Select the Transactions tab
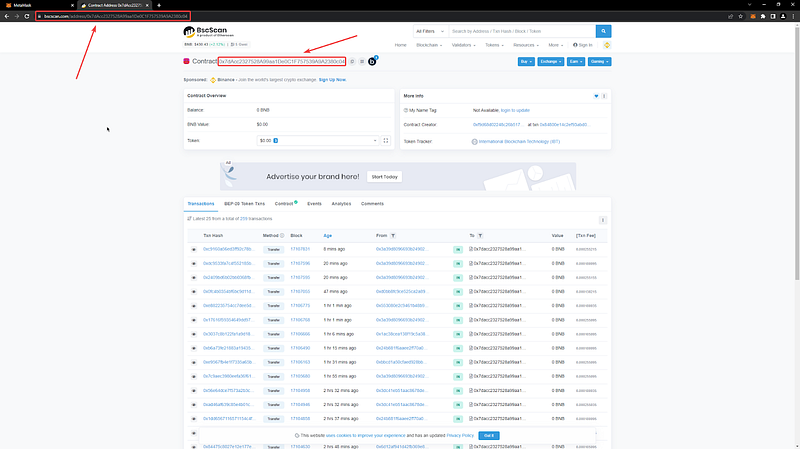 coord(201,204)
